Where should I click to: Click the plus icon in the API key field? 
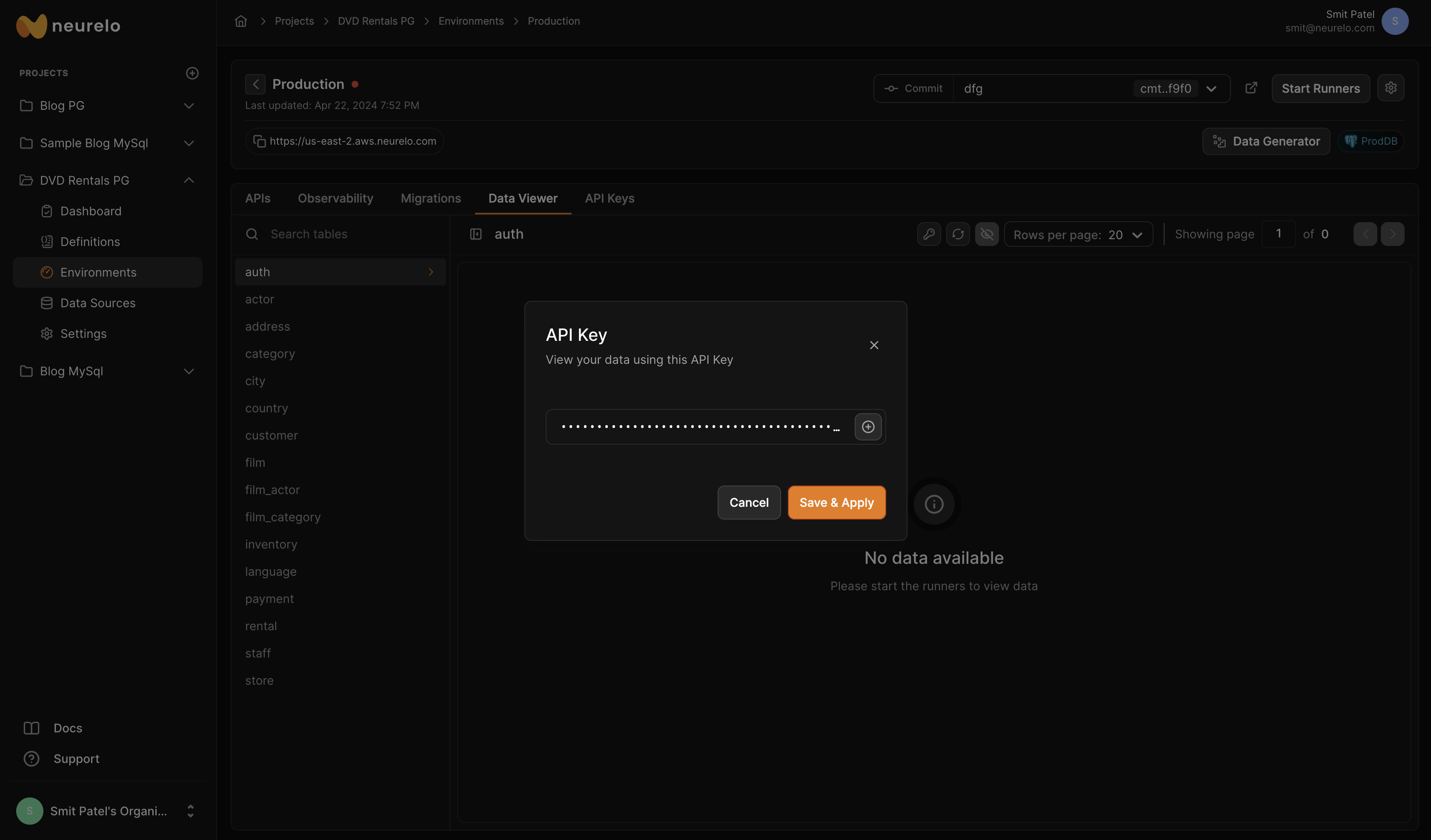click(x=868, y=427)
